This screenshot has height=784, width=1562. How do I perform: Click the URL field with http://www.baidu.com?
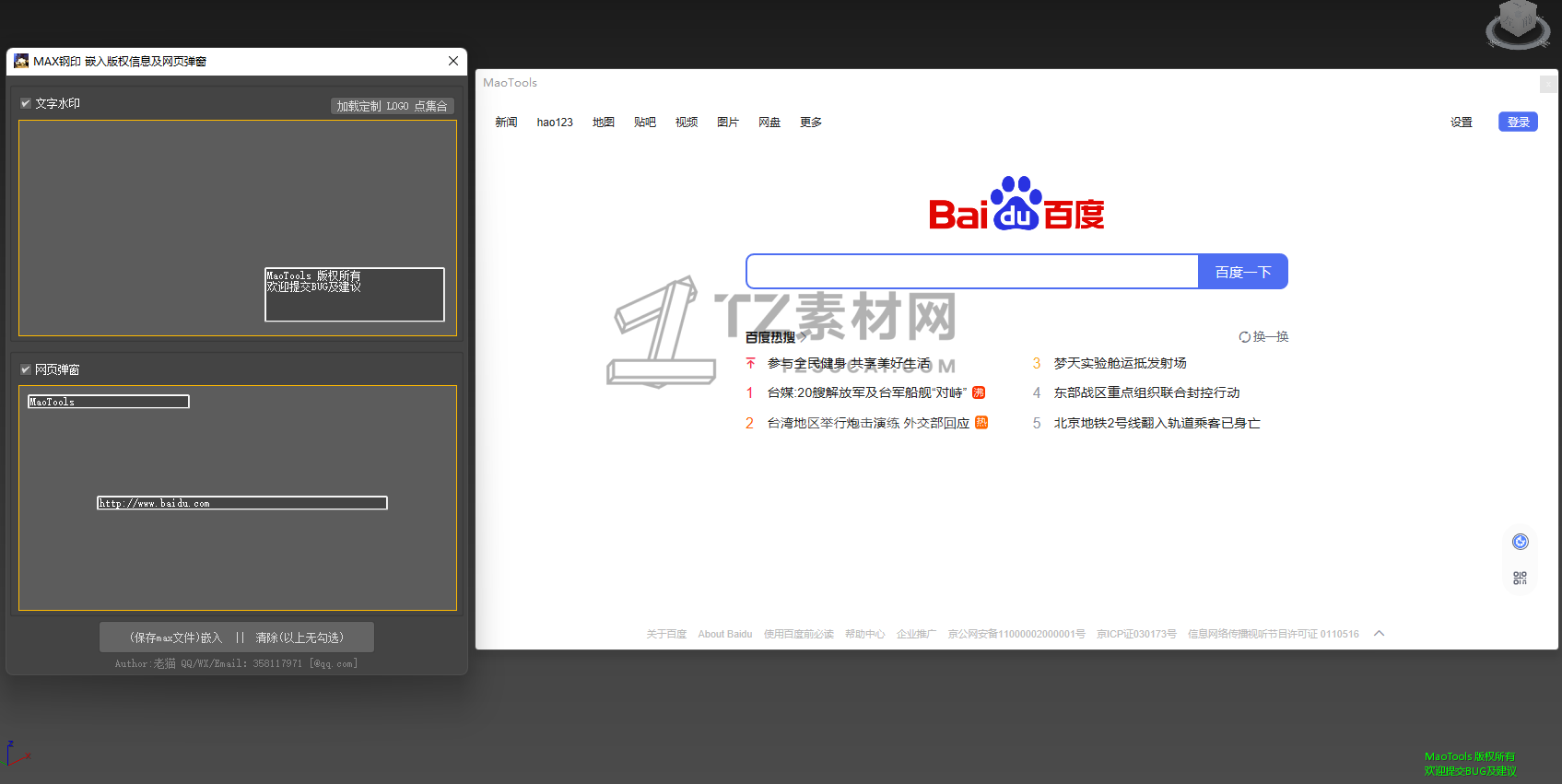point(242,503)
